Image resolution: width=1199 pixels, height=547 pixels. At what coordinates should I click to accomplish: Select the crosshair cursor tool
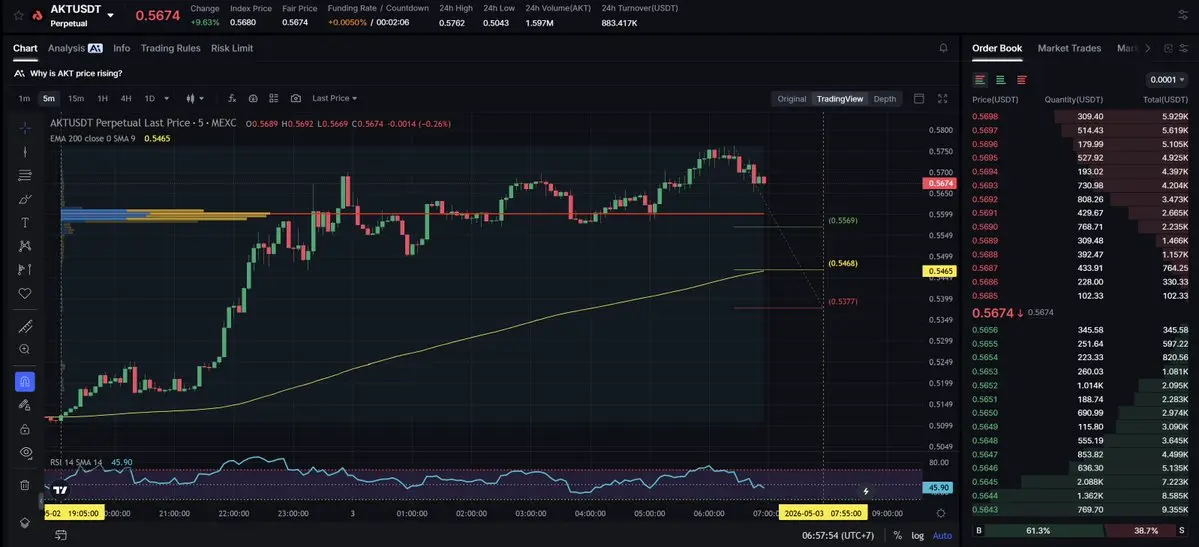(x=24, y=128)
